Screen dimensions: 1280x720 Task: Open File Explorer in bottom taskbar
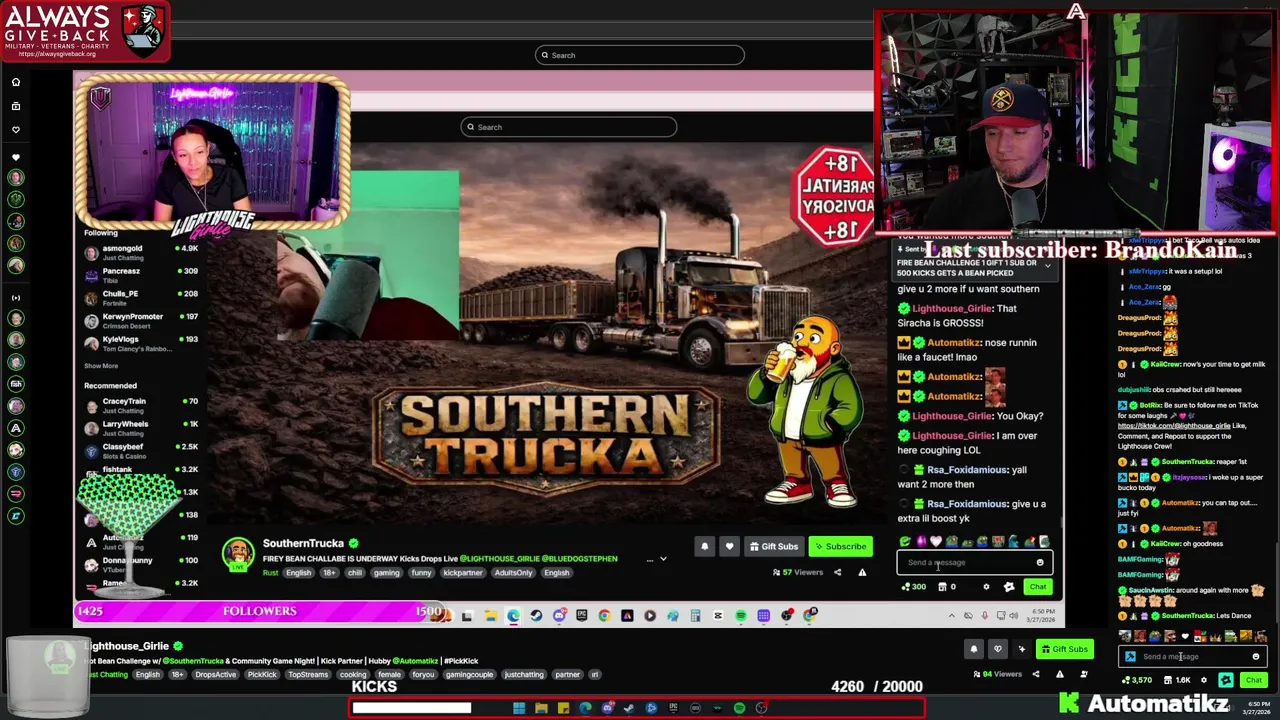click(541, 708)
